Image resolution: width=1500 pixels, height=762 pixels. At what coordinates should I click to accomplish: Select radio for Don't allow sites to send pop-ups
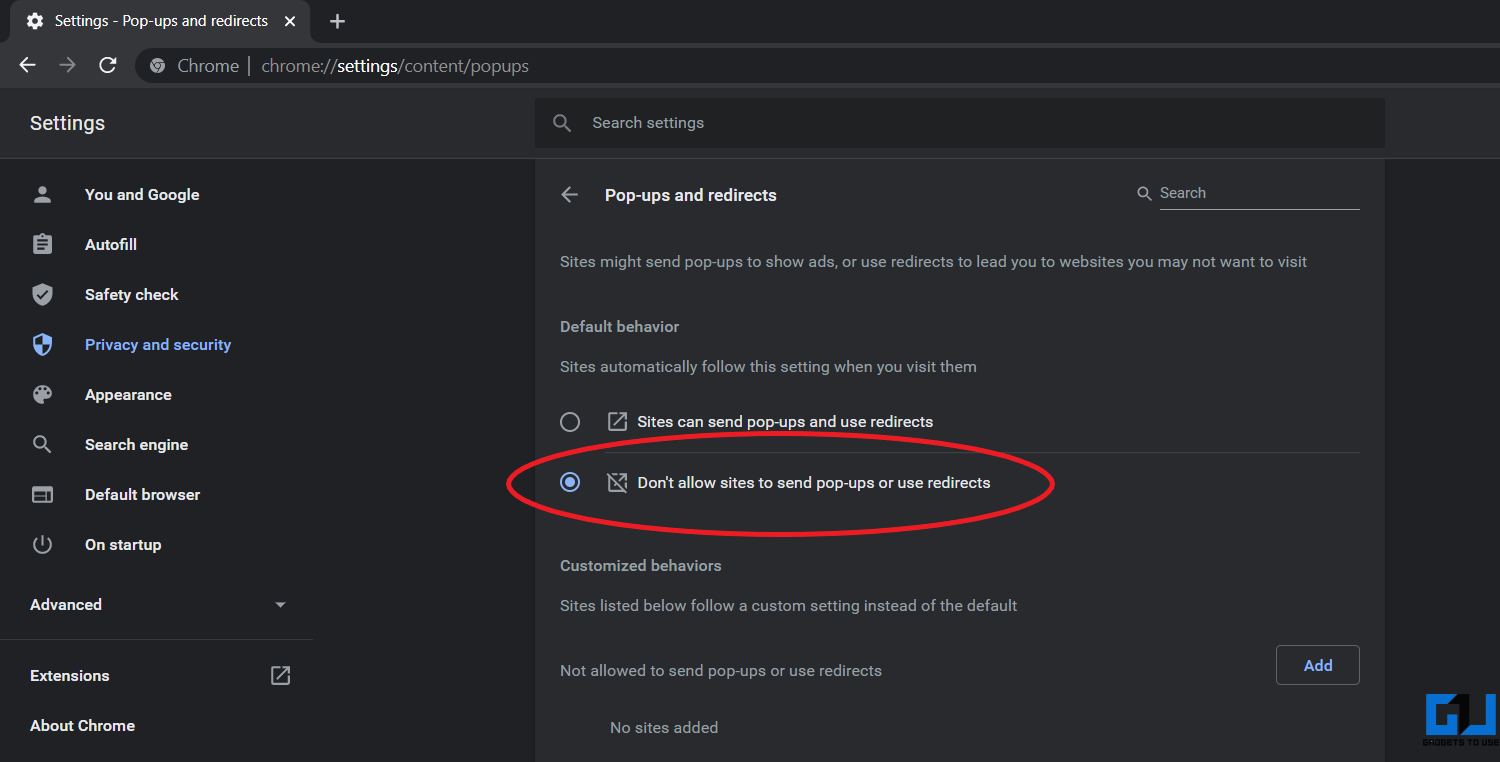570,483
